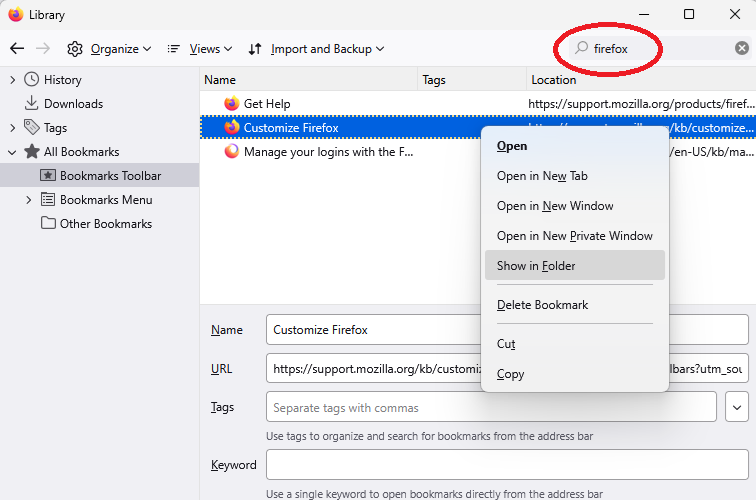Click the Bookmarks Menu list icon

tap(48, 199)
